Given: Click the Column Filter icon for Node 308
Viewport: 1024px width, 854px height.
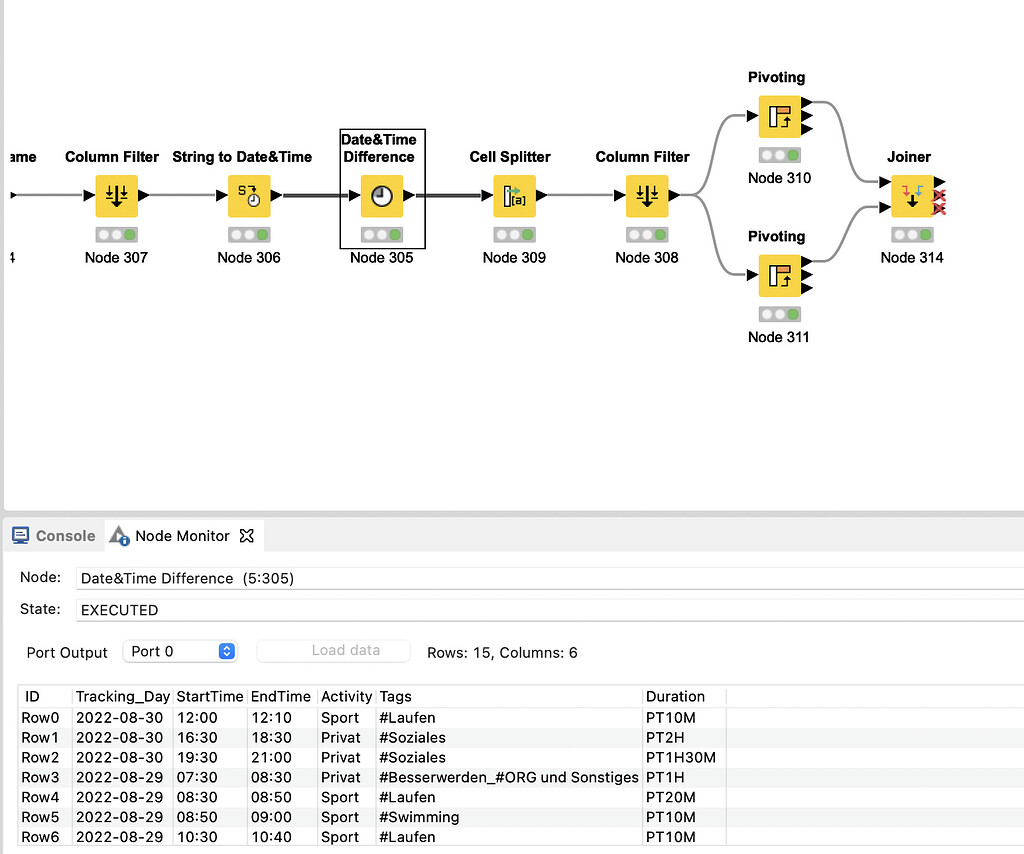Looking at the screenshot, I should pos(647,196).
